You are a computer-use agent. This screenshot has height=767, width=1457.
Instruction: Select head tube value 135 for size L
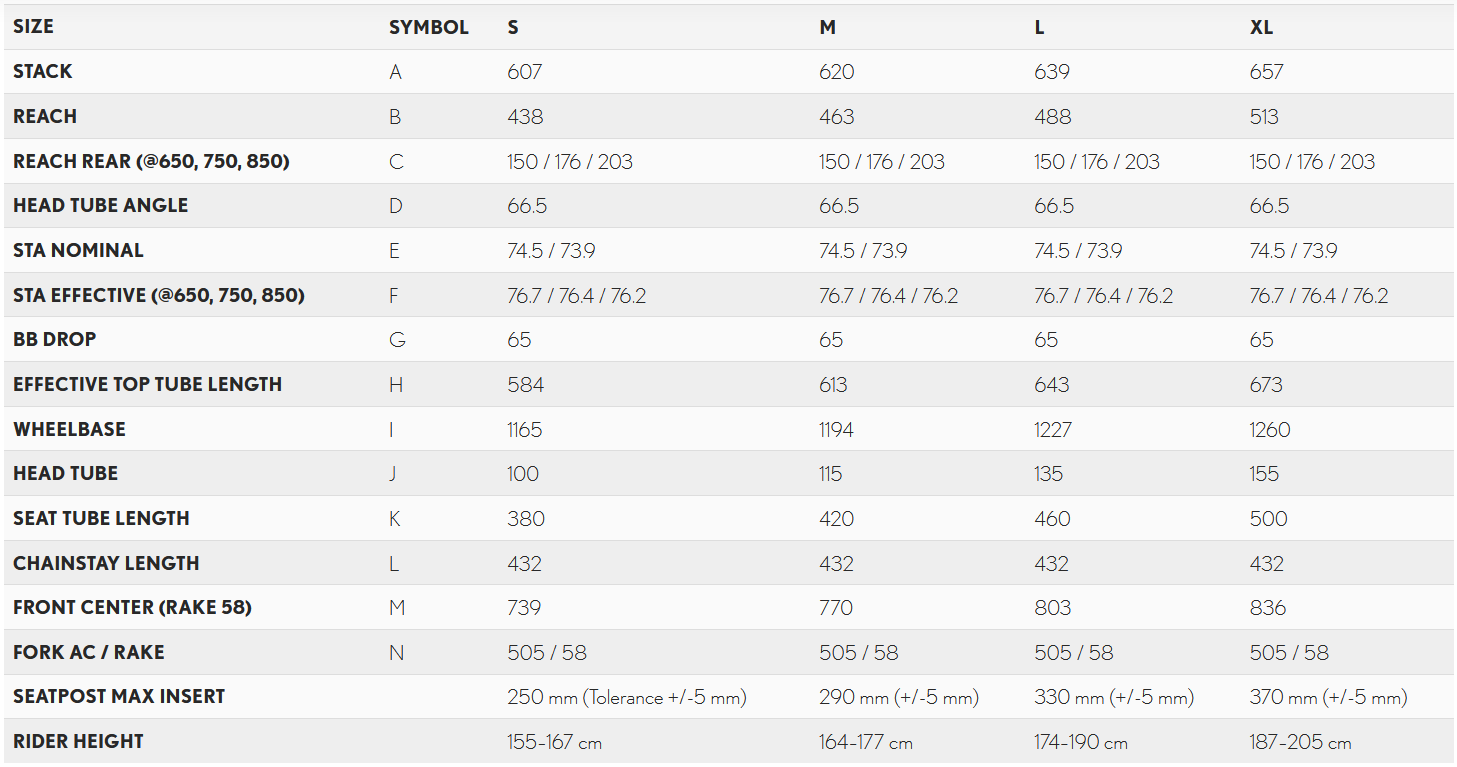1048,474
